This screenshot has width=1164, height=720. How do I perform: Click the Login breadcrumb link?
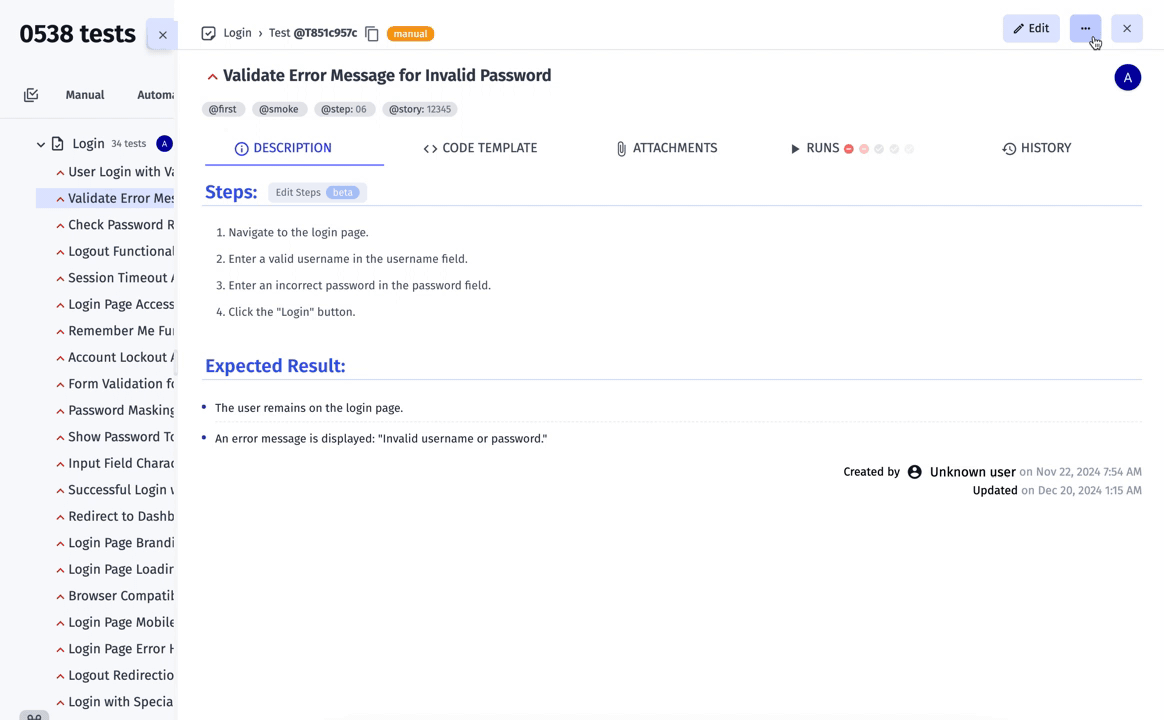238,33
